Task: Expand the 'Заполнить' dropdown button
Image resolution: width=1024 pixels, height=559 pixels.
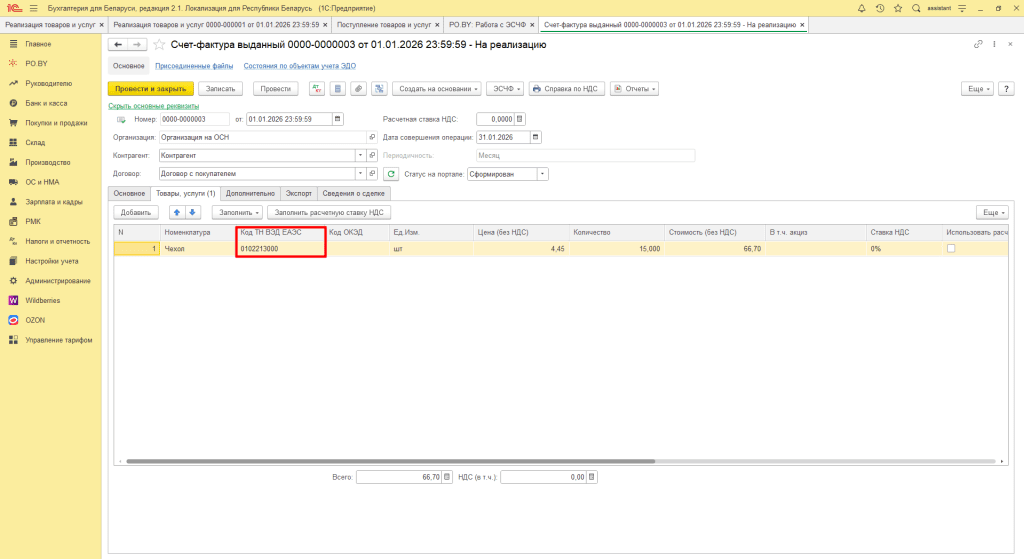Action: [238, 212]
